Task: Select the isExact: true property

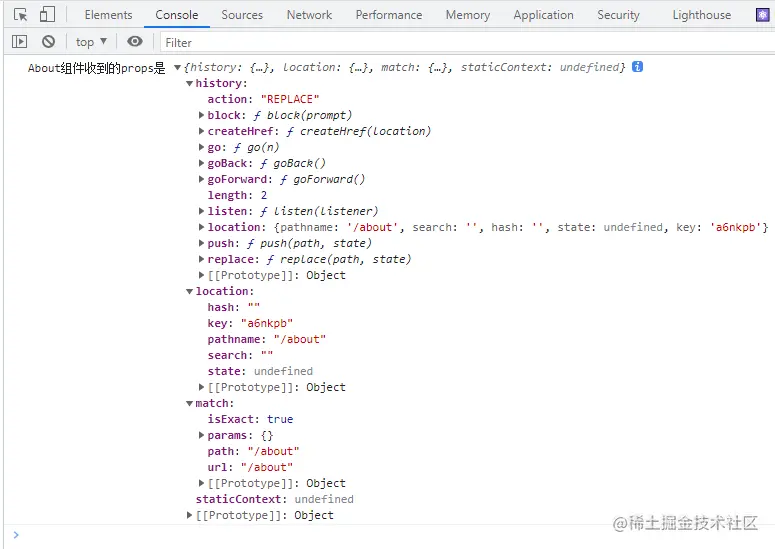Action: point(250,419)
